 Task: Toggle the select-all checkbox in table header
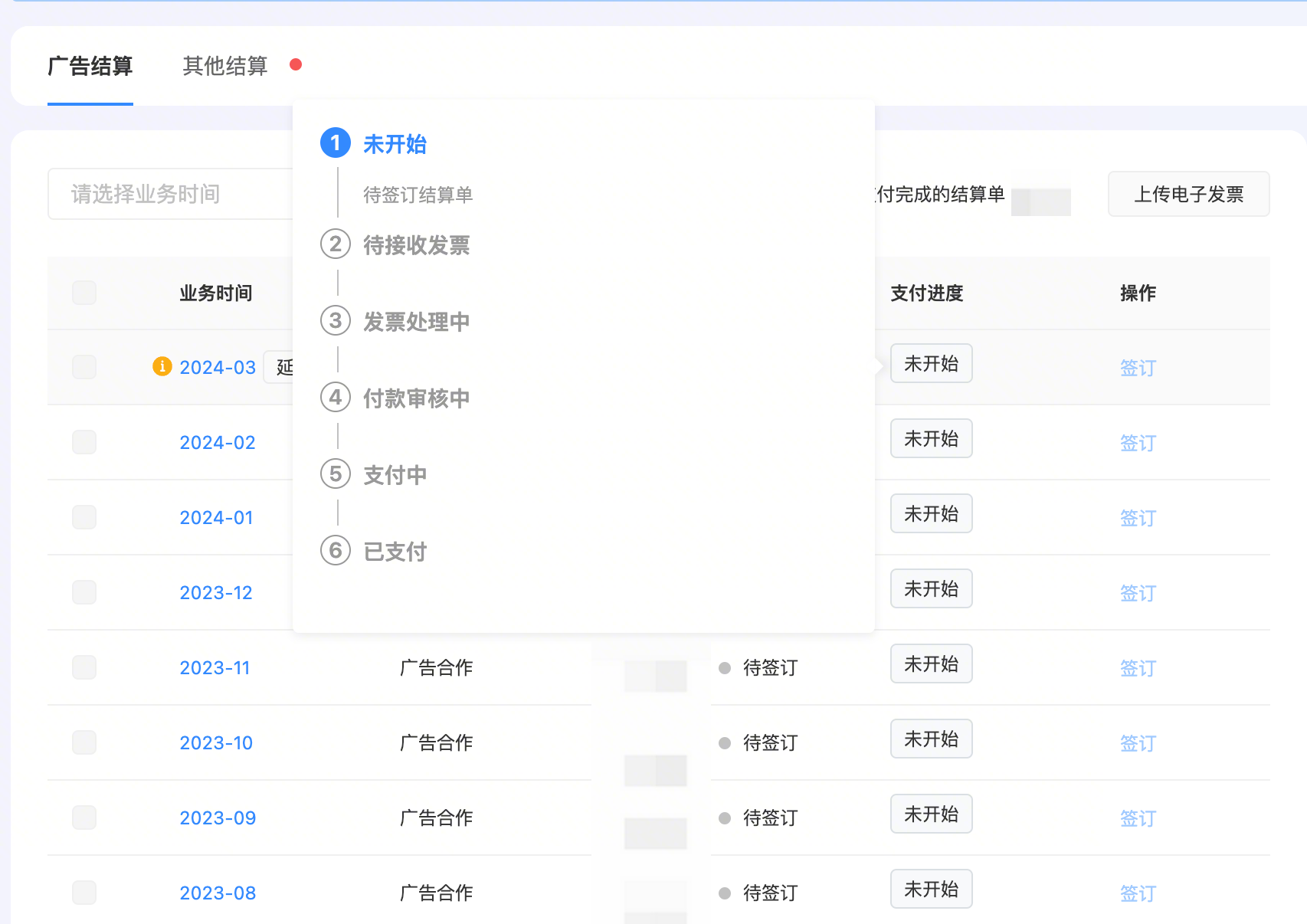click(x=84, y=293)
